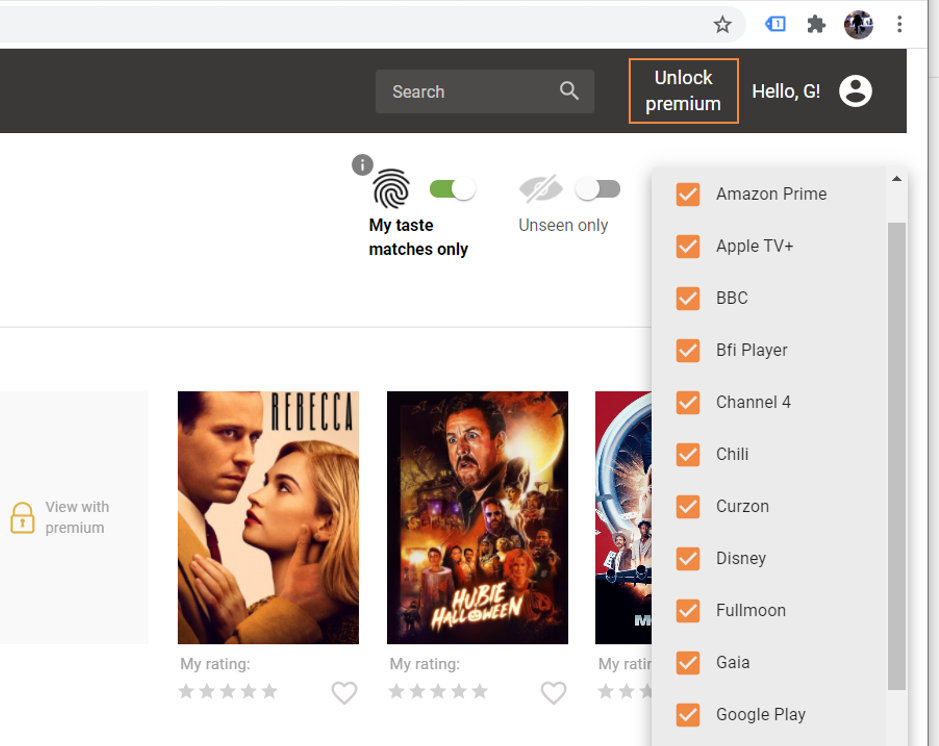Open the account icon in the header
Viewport: 939px width, 746px height.
pos(855,91)
